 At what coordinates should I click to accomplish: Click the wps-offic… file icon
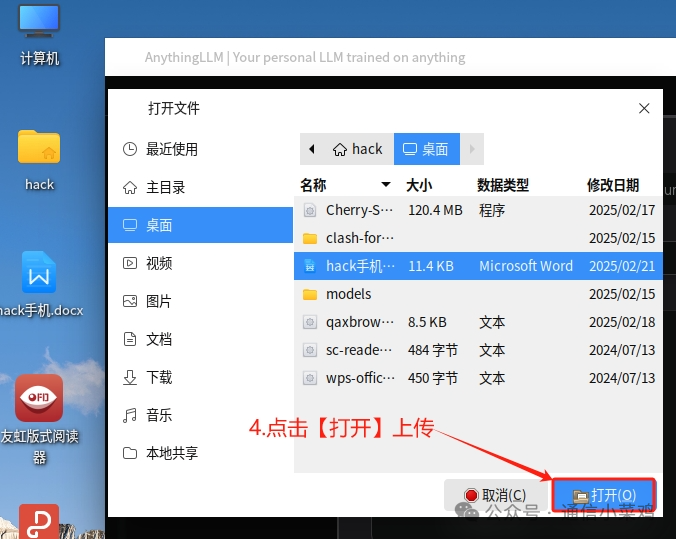pyautogui.click(x=310, y=378)
